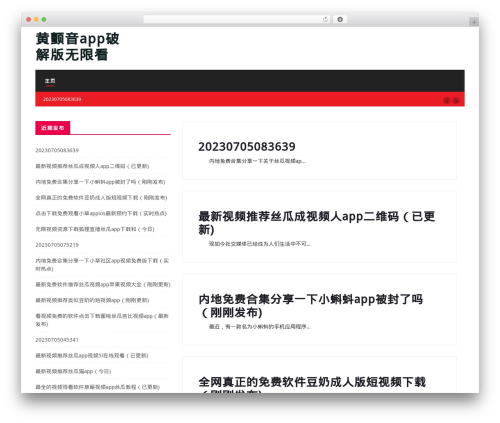500x423 pixels.
Task: Click excerpt text starting 内地免费合集分享一下关于
Action: pos(257,161)
